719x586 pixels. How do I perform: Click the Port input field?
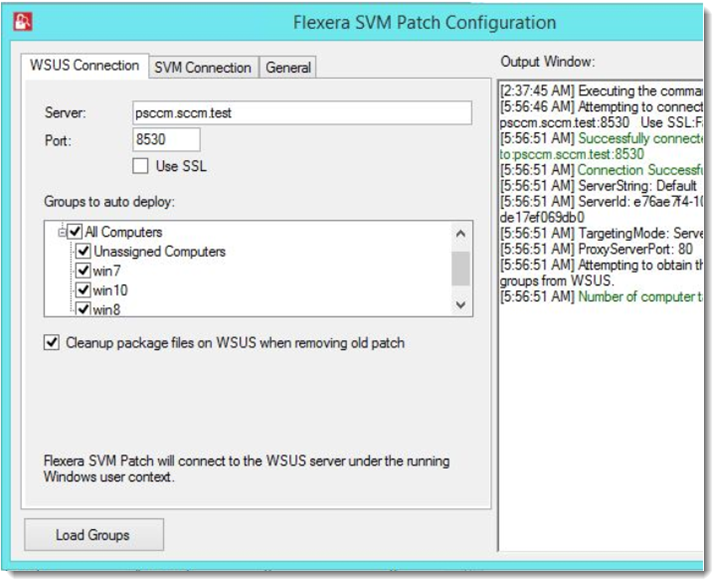point(166,139)
